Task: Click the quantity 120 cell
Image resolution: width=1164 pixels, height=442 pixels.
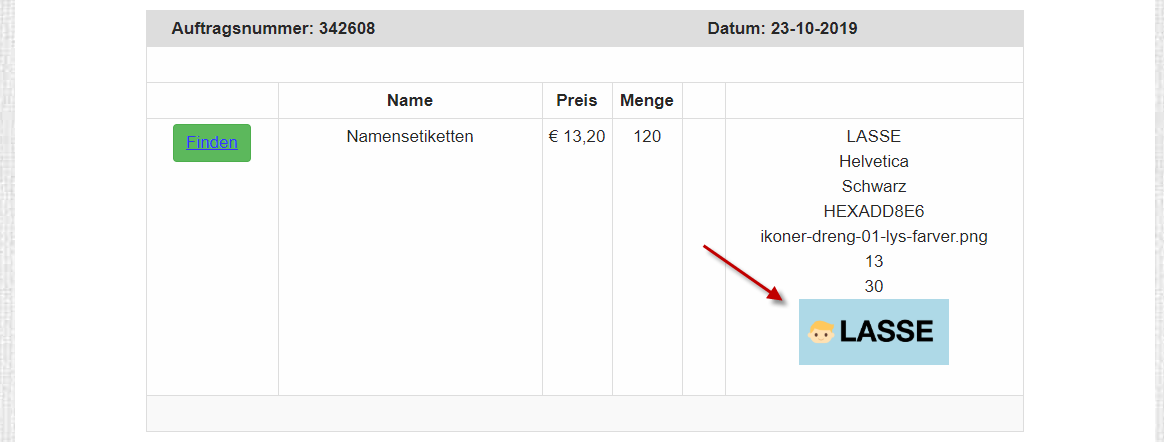Action: (647, 137)
